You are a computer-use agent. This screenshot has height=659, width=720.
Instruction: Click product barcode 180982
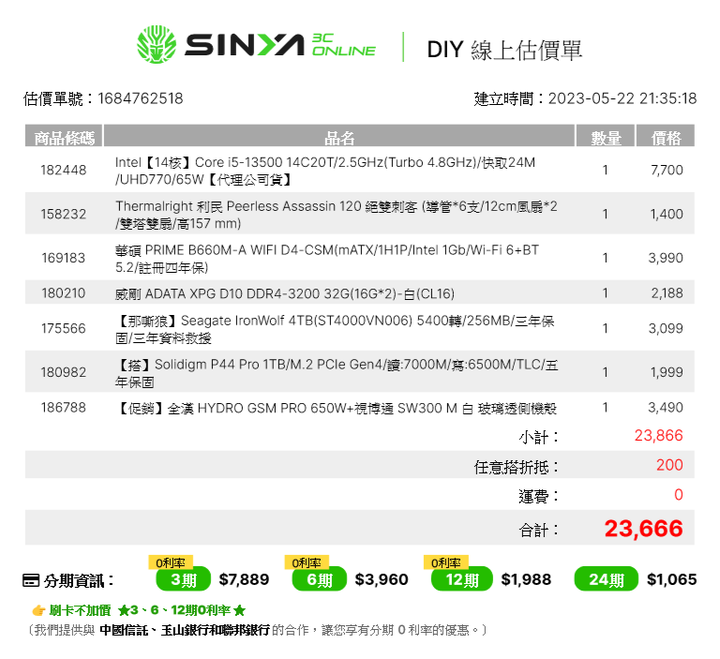click(x=63, y=372)
